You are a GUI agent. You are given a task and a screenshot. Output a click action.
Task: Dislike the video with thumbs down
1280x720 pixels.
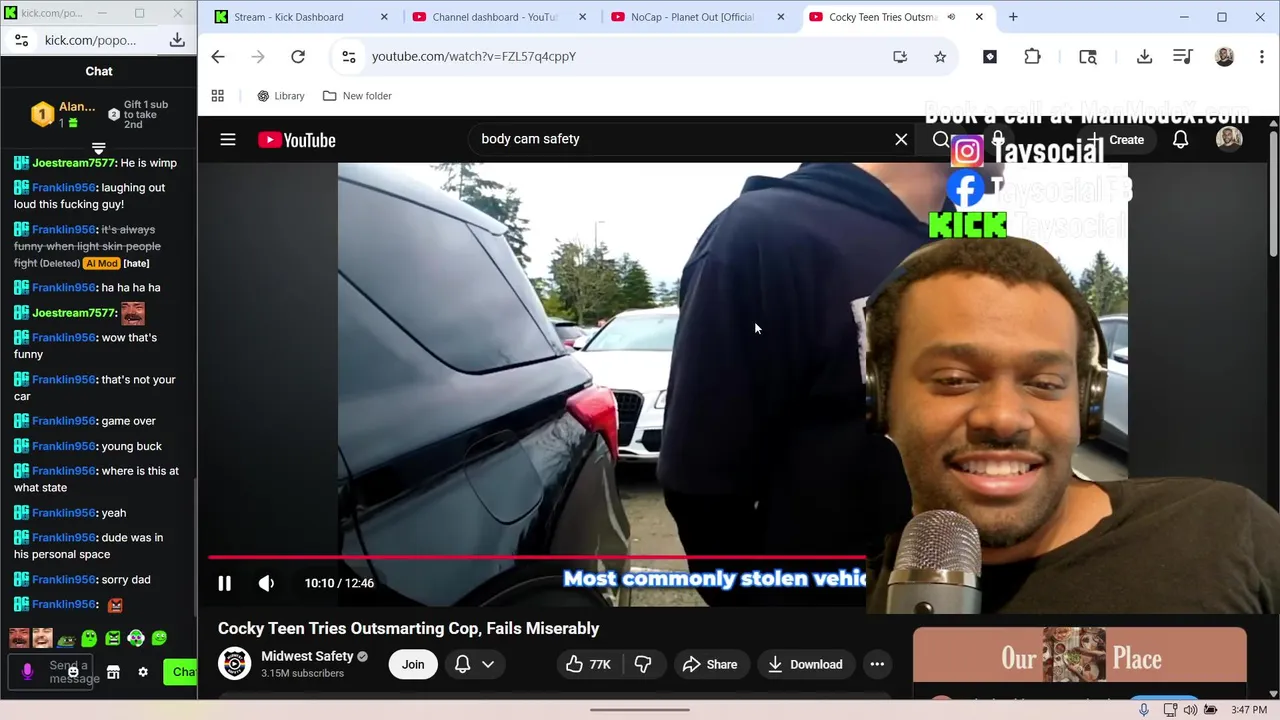click(643, 664)
